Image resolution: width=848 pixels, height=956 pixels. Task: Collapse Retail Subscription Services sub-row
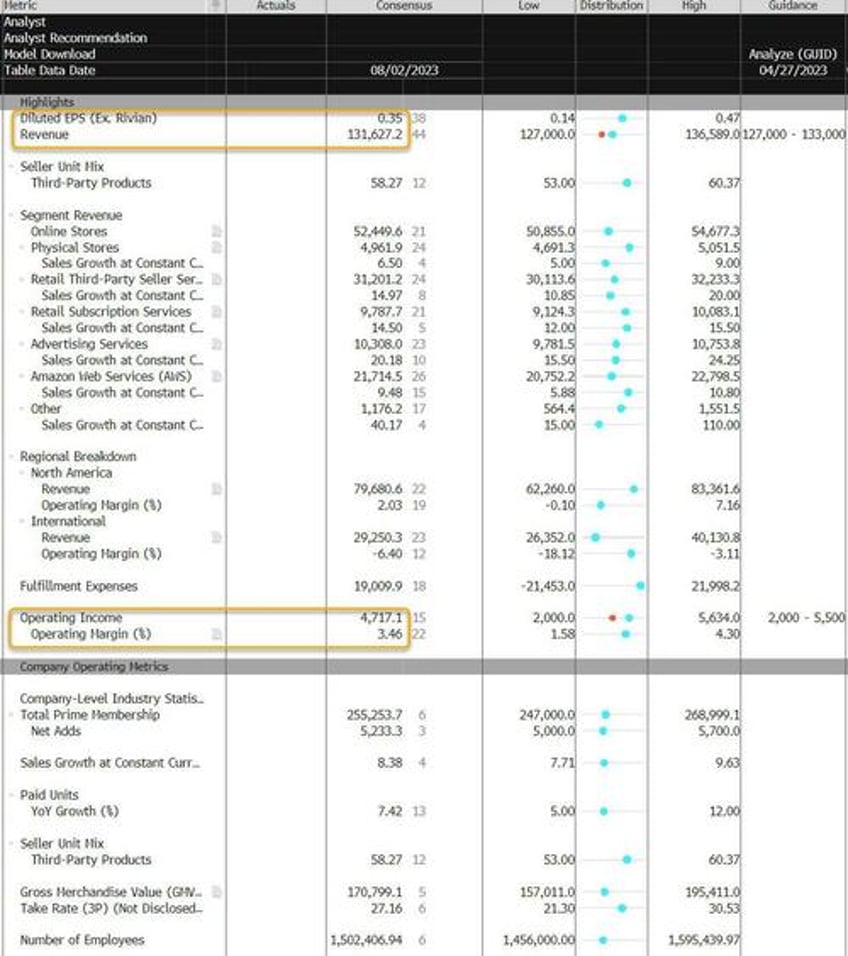pyautogui.click(x=23, y=312)
